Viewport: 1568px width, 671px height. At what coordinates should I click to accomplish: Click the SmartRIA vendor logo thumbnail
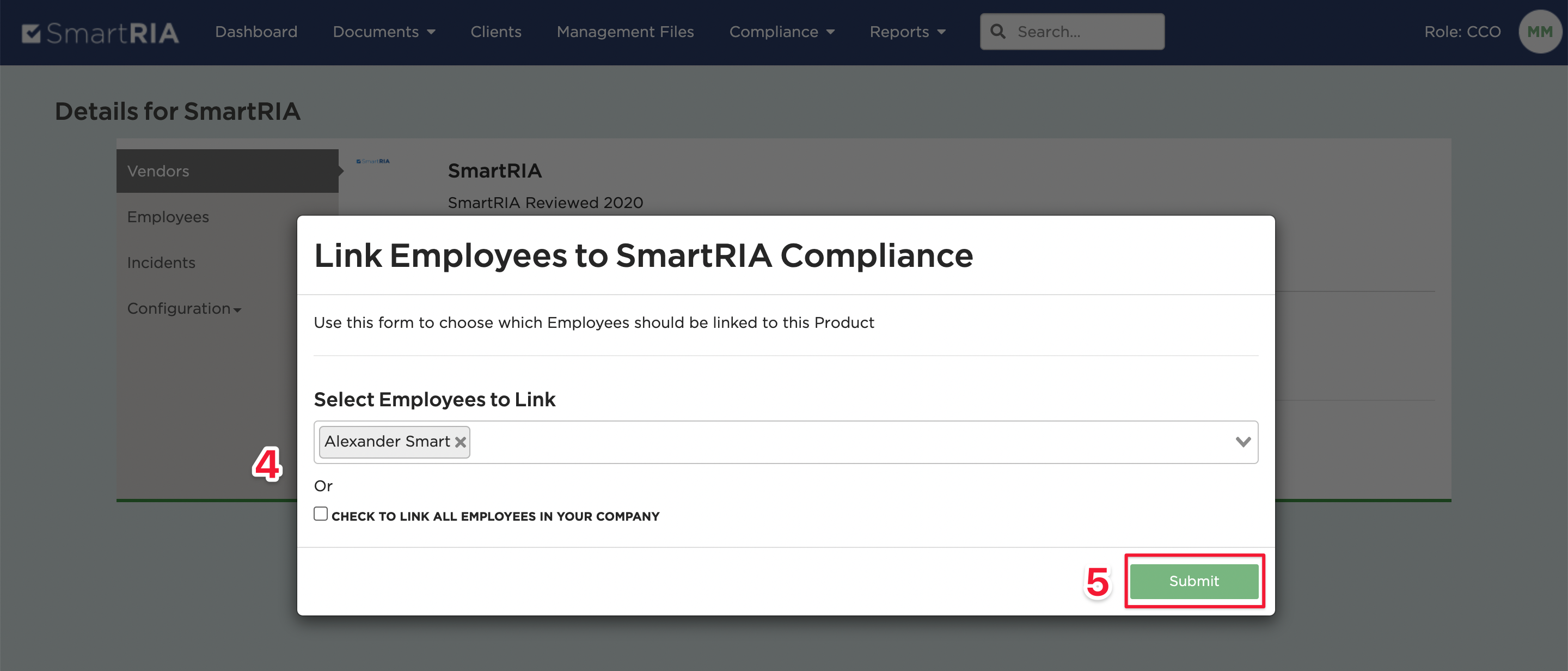point(373,161)
